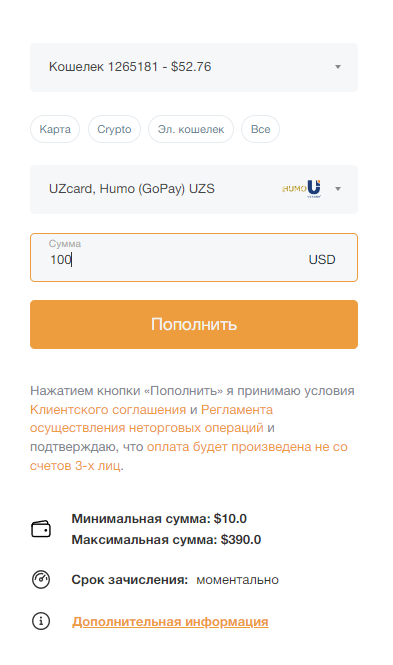Show Все payment methods
393x665 pixels.
click(x=260, y=129)
